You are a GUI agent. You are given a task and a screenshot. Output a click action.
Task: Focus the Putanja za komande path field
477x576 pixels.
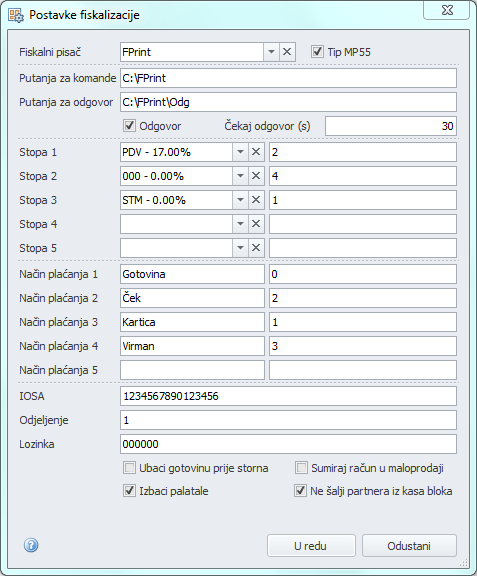(288, 78)
